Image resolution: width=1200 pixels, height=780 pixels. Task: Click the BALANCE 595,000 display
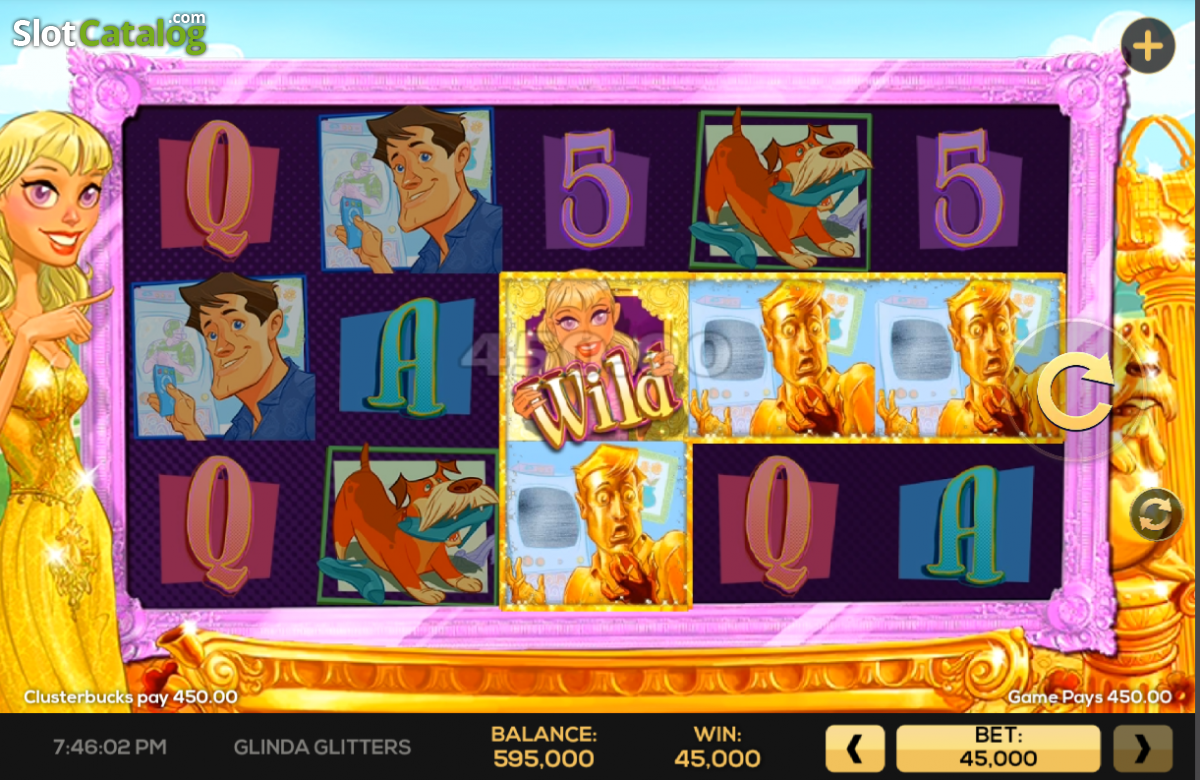pos(543,747)
